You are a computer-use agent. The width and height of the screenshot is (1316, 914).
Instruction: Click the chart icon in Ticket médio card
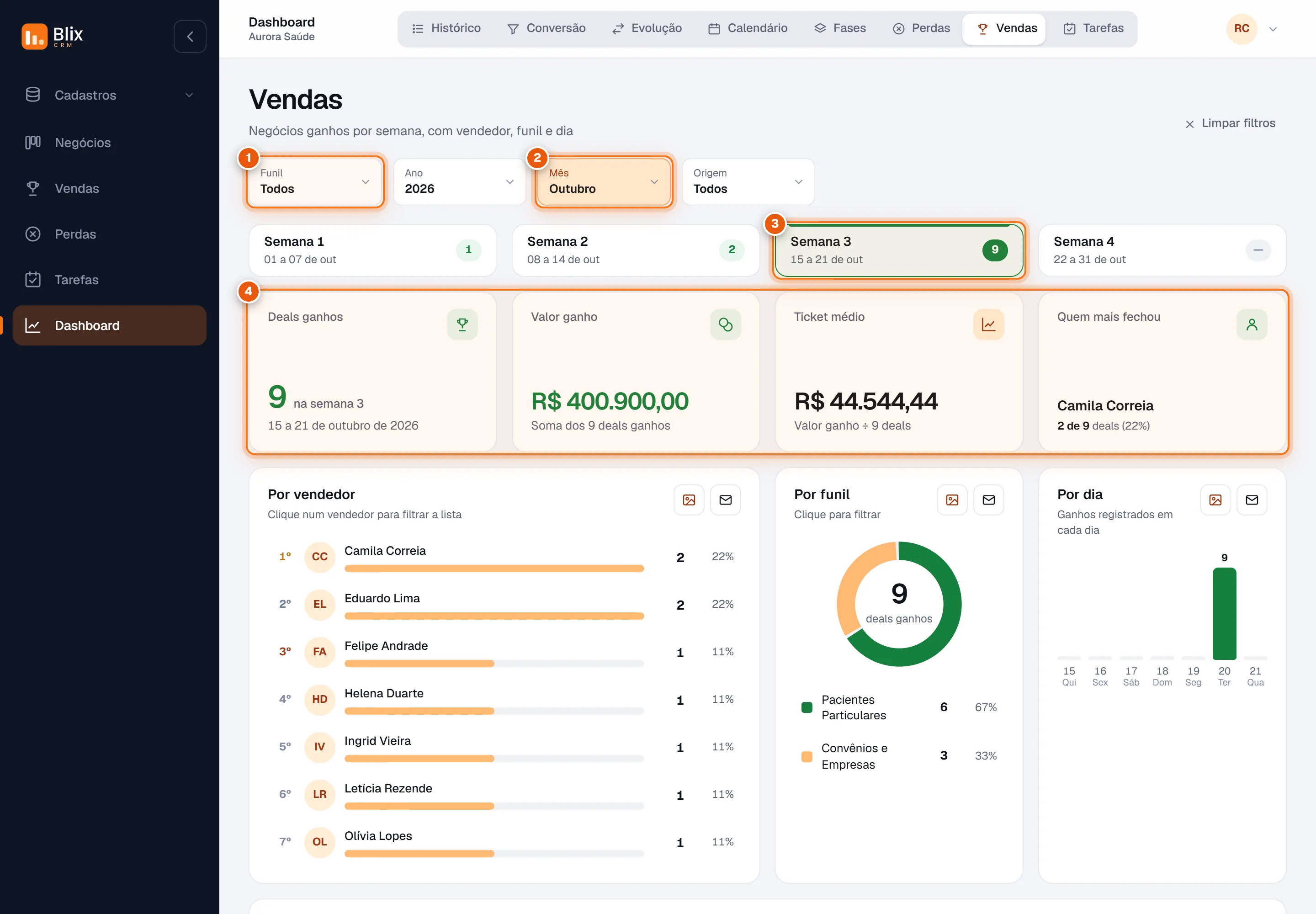988,325
